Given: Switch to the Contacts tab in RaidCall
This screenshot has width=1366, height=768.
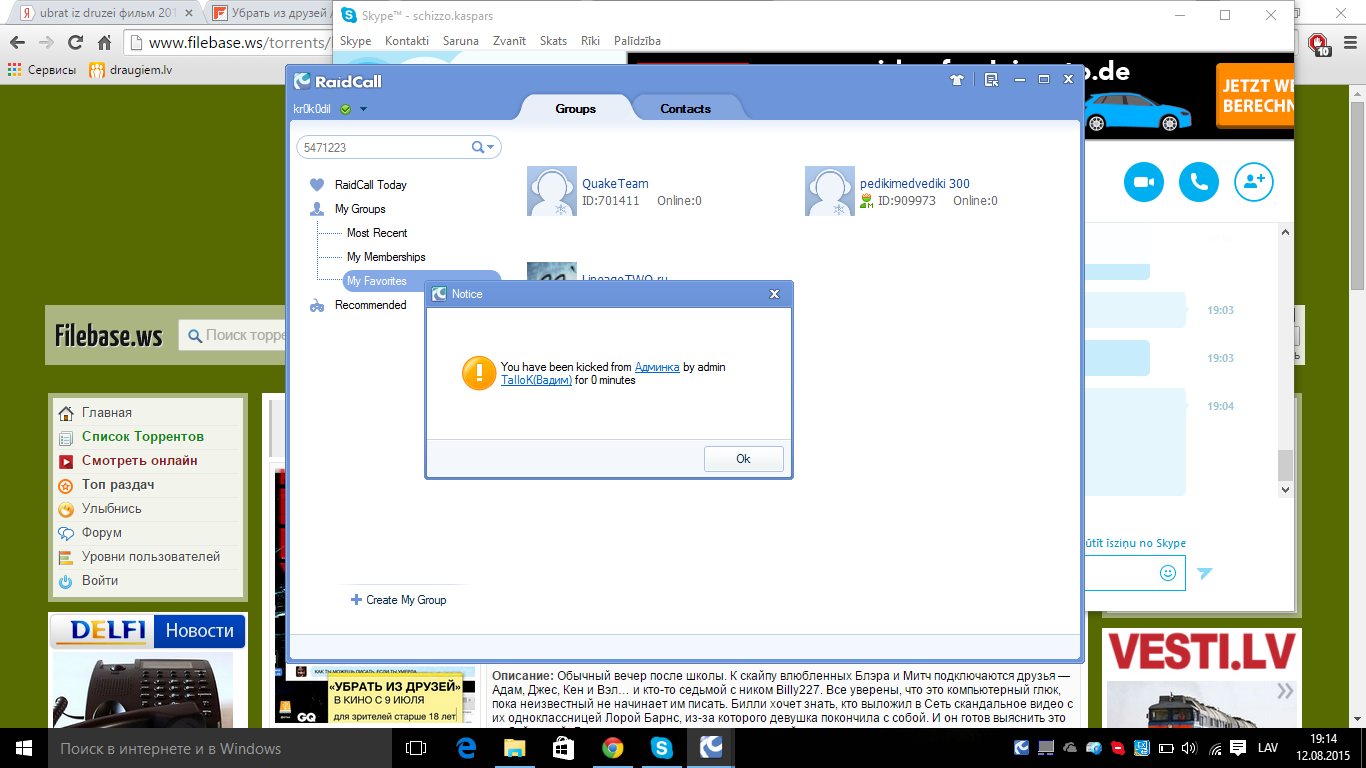Looking at the screenshot, I should point(685,109).
